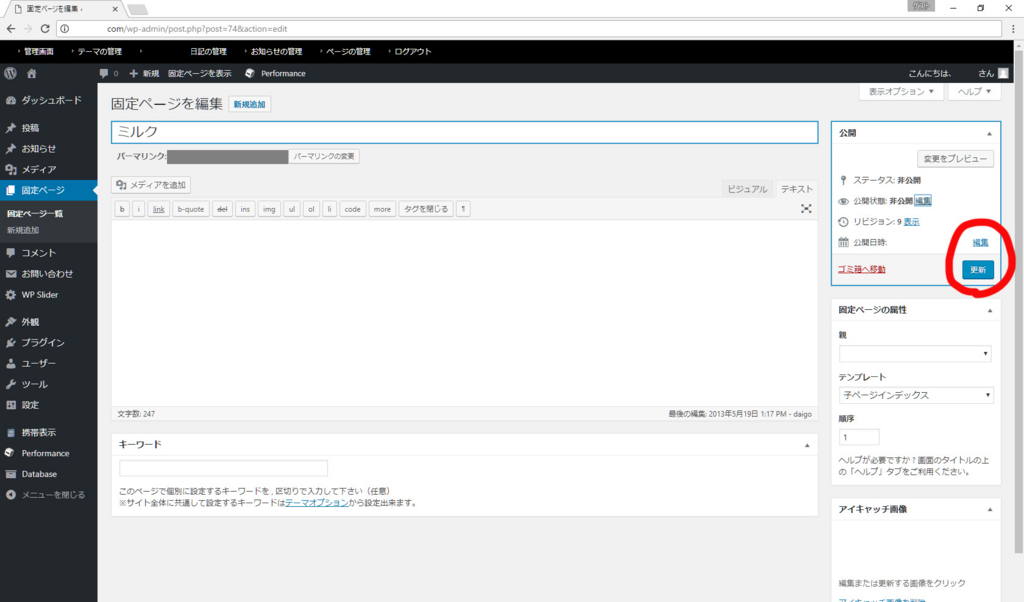Open the お問い合わせ sidebar menu
The image size is (1024, 602).
coord(48,274)
